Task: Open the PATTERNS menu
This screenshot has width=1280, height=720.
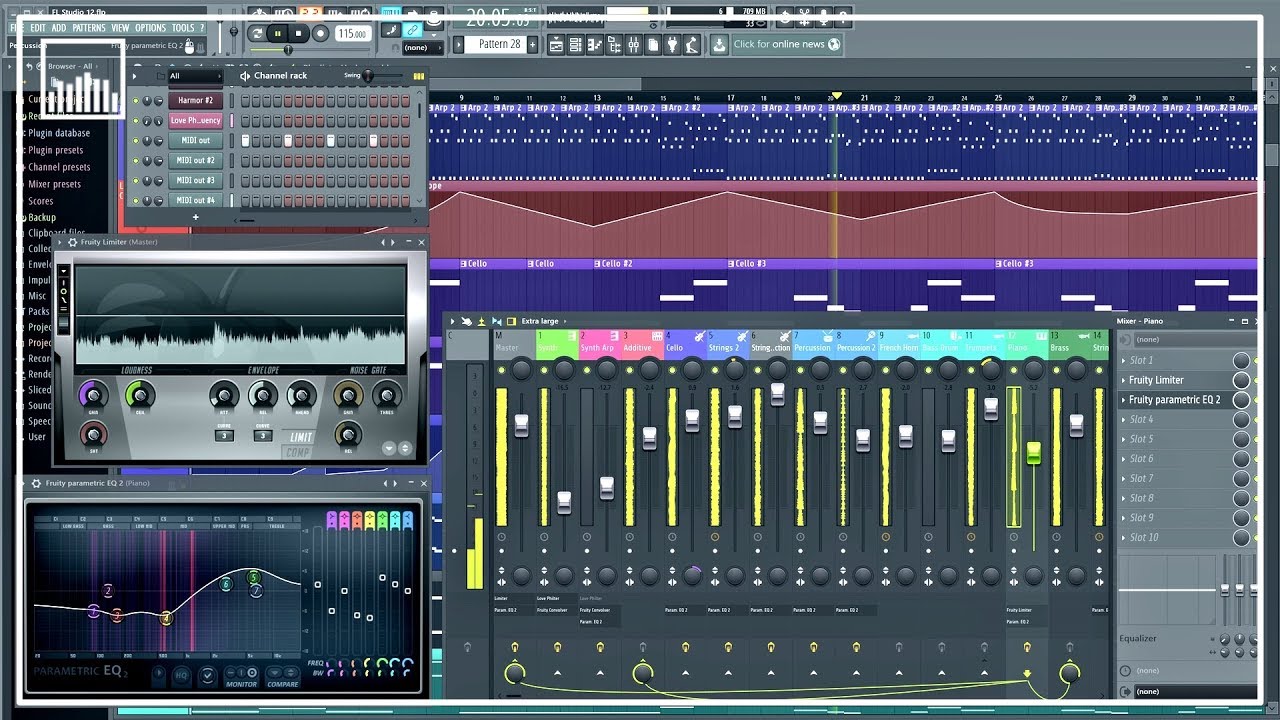Action: [89, 28]
